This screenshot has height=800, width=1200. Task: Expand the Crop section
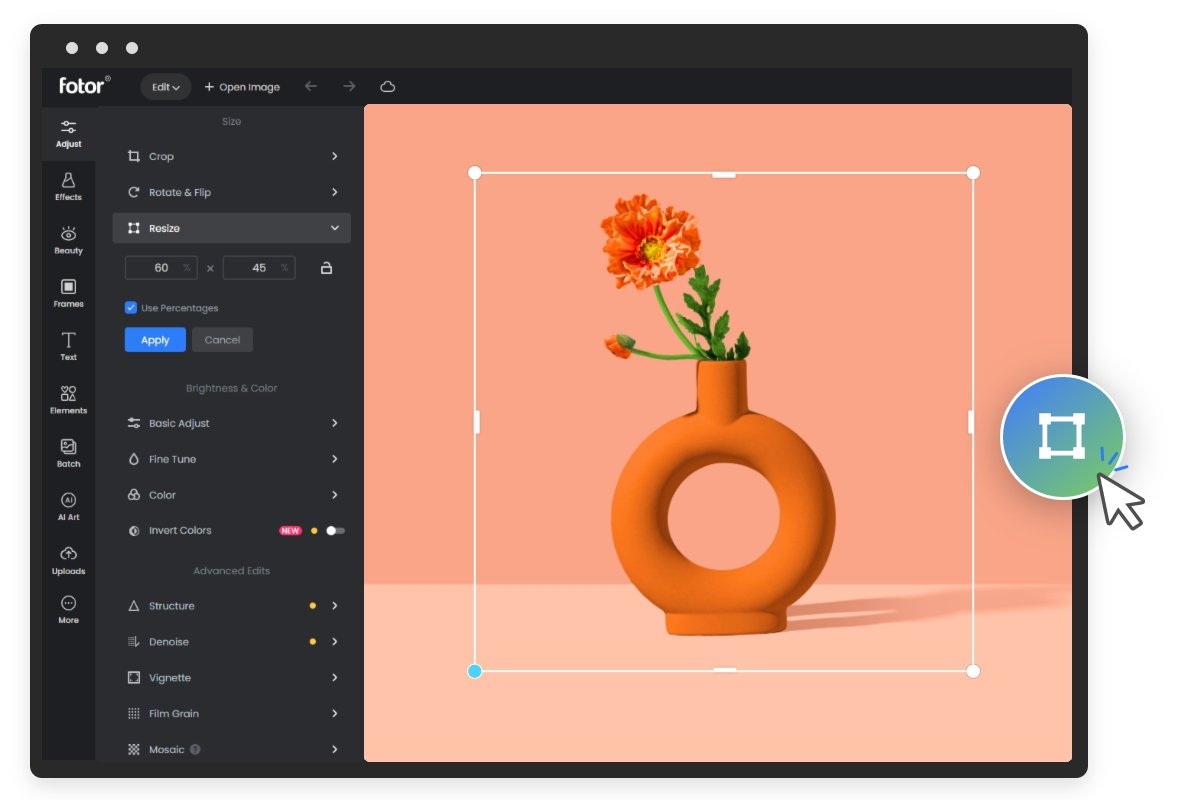(232, 156)
